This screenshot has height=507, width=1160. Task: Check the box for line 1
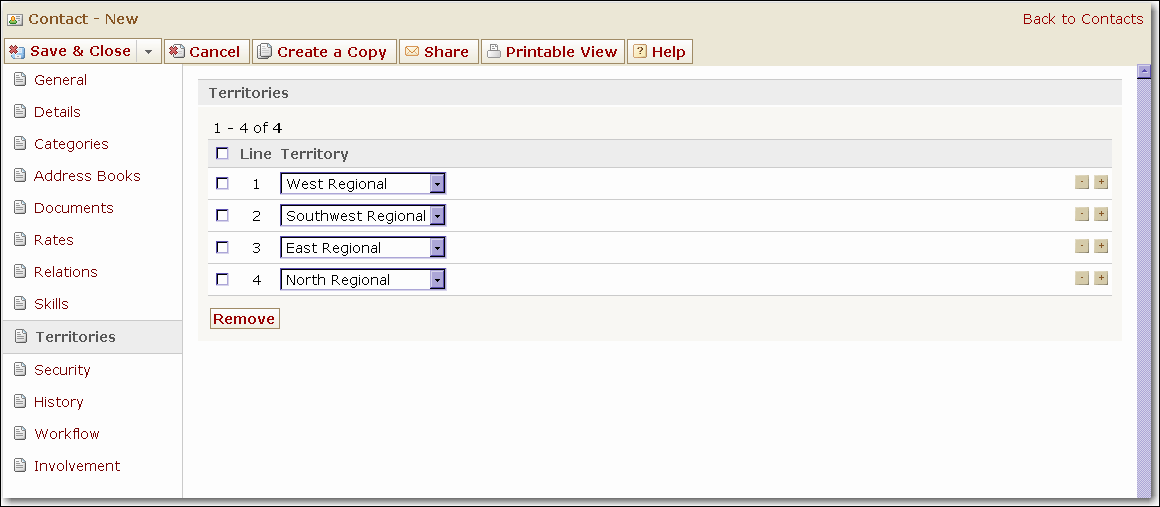coord(222,183)
